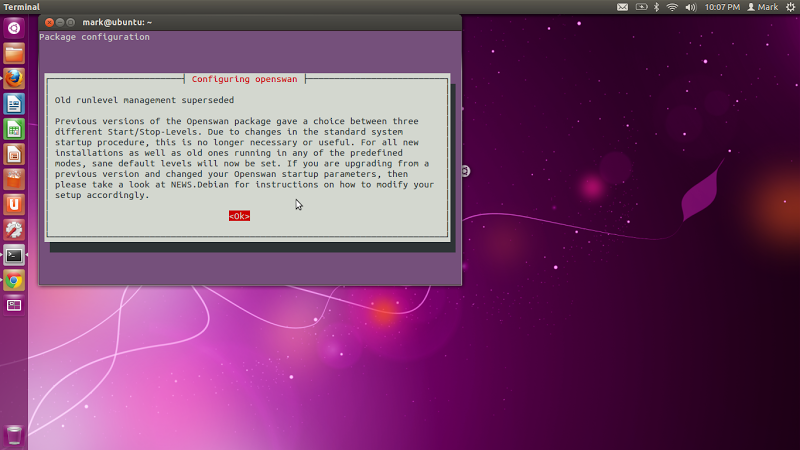Open the Workspace Switcher
Image resolution: width=800 pixels, height=450 pixels.
click(x=14, y=306)
